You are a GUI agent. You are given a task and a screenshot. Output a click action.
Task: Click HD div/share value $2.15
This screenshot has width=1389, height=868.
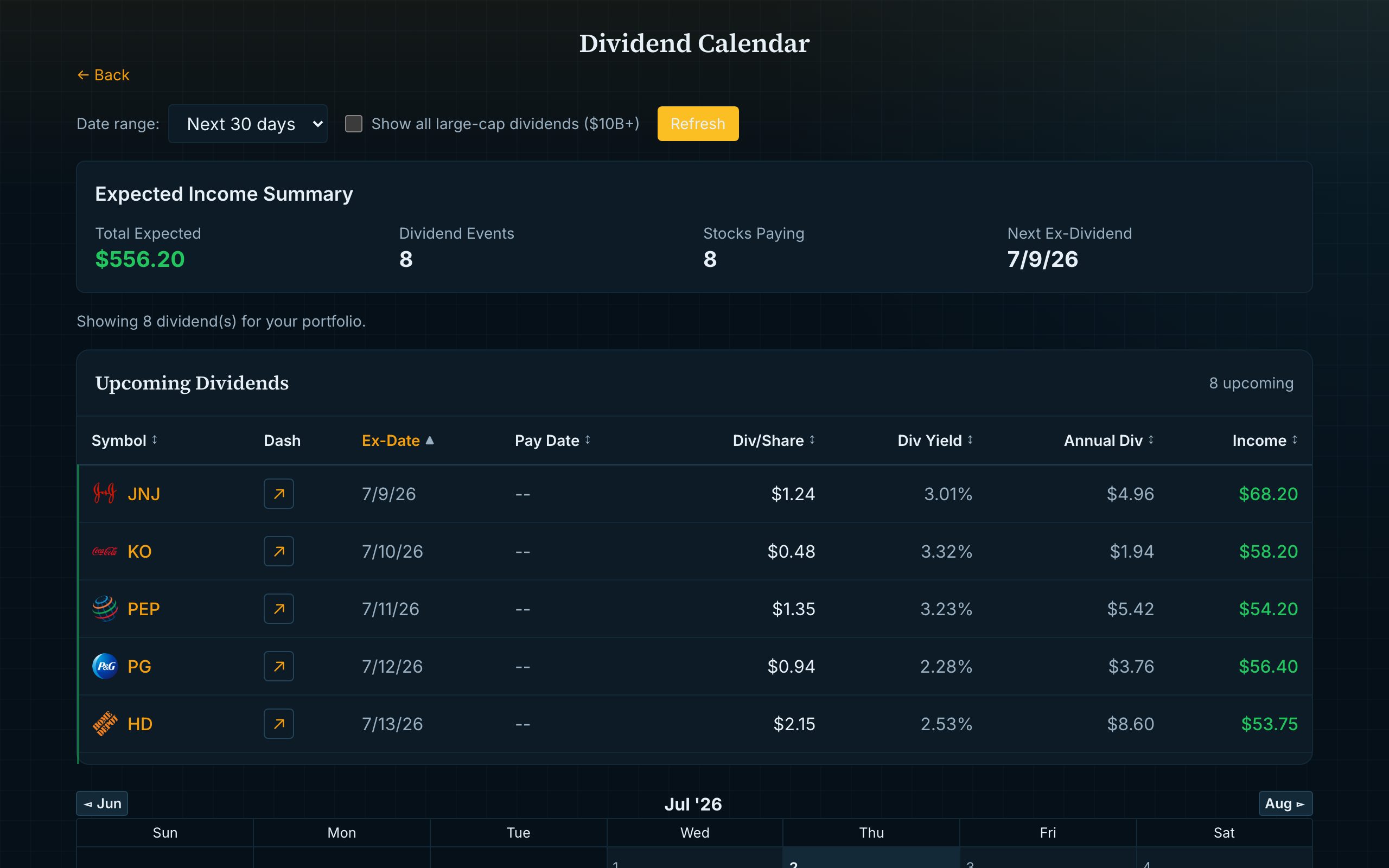pos(794,723)
